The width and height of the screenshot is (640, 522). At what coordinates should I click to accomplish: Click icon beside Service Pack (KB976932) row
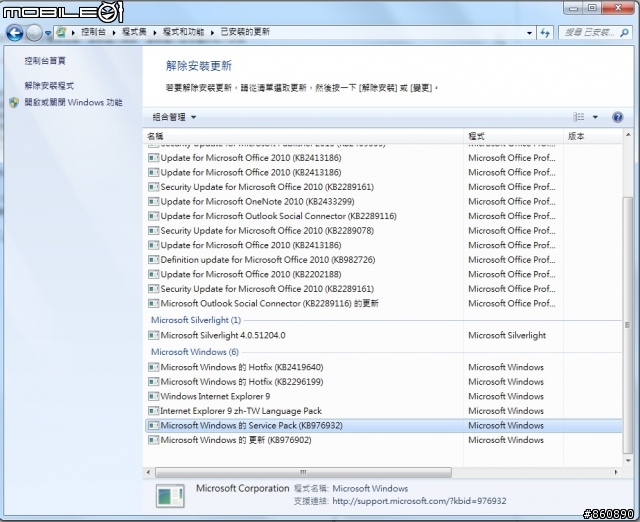pos(153,426)
